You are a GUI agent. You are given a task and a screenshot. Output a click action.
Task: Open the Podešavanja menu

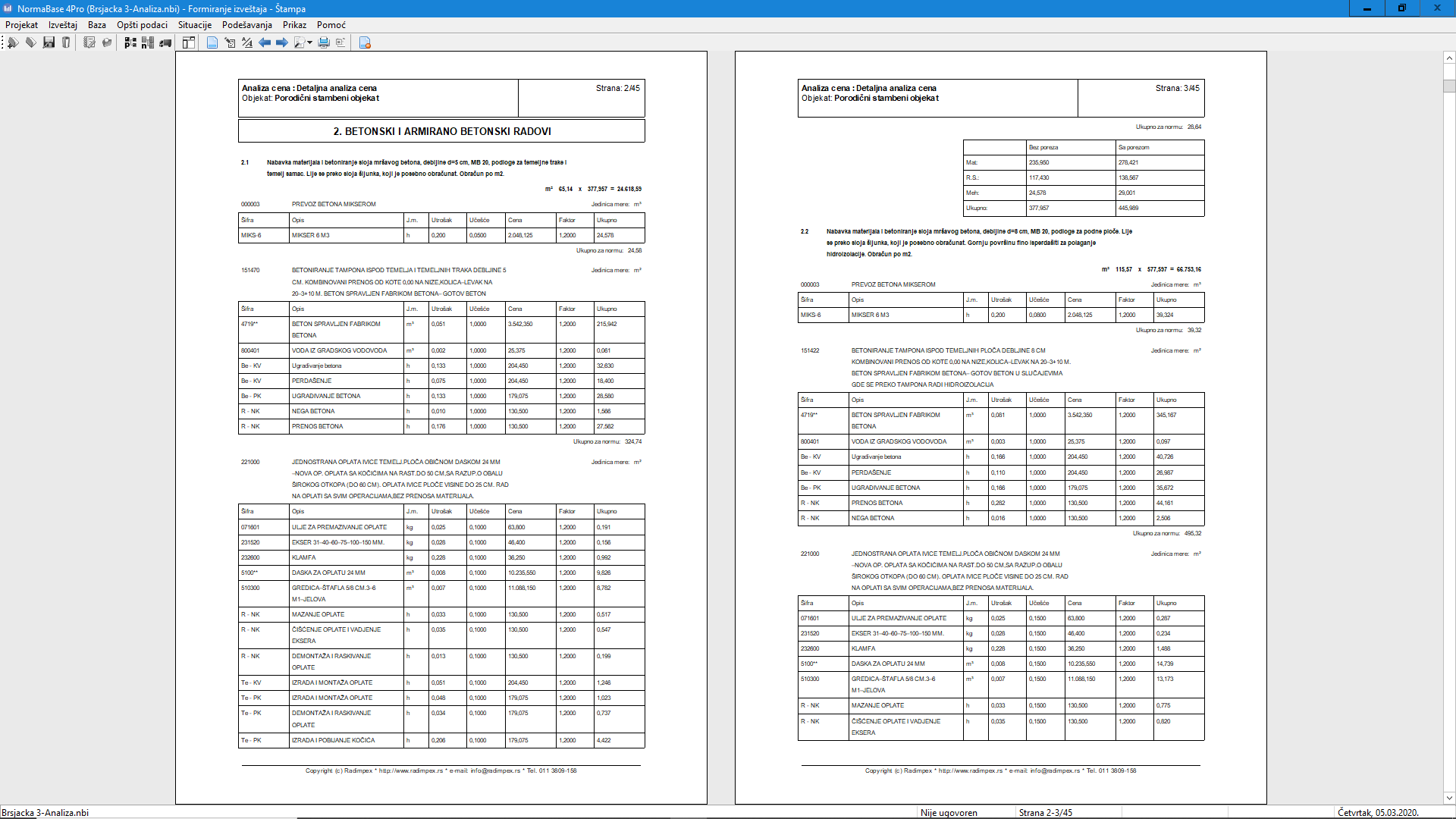[246, 25]
